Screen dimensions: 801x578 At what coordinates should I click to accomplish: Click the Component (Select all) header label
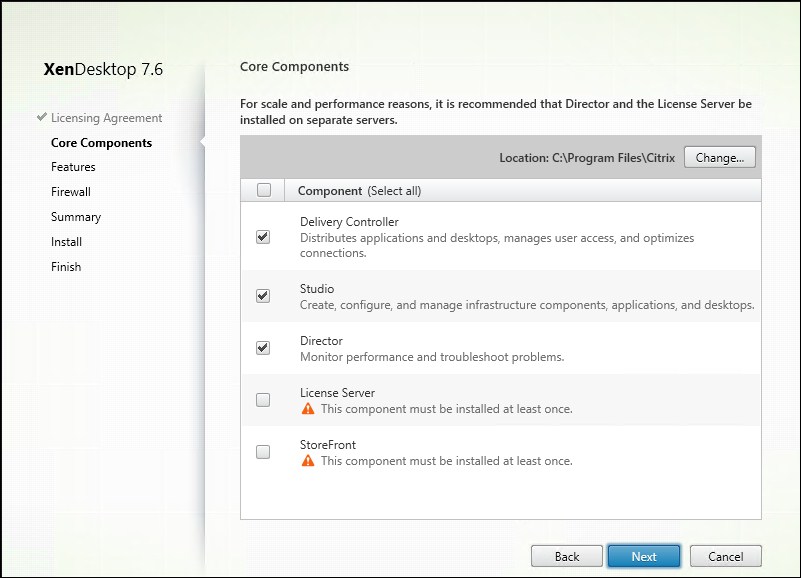[360, 191]
